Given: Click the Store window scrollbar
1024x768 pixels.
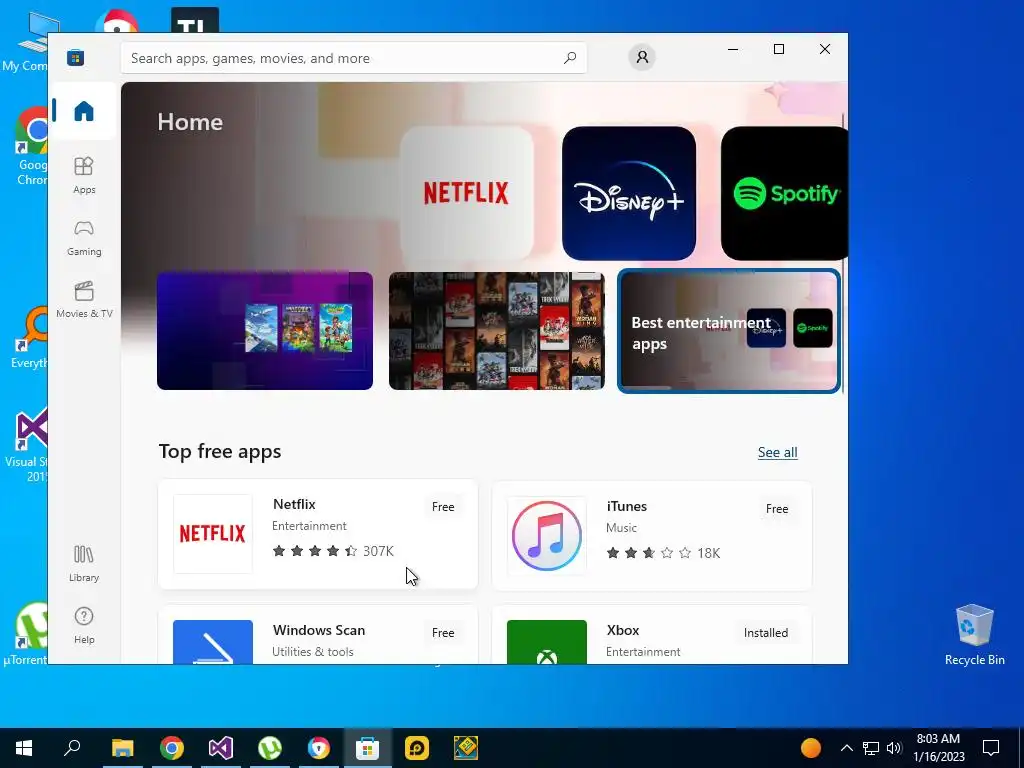Looking at the screenshot, I should coord(843,253).
